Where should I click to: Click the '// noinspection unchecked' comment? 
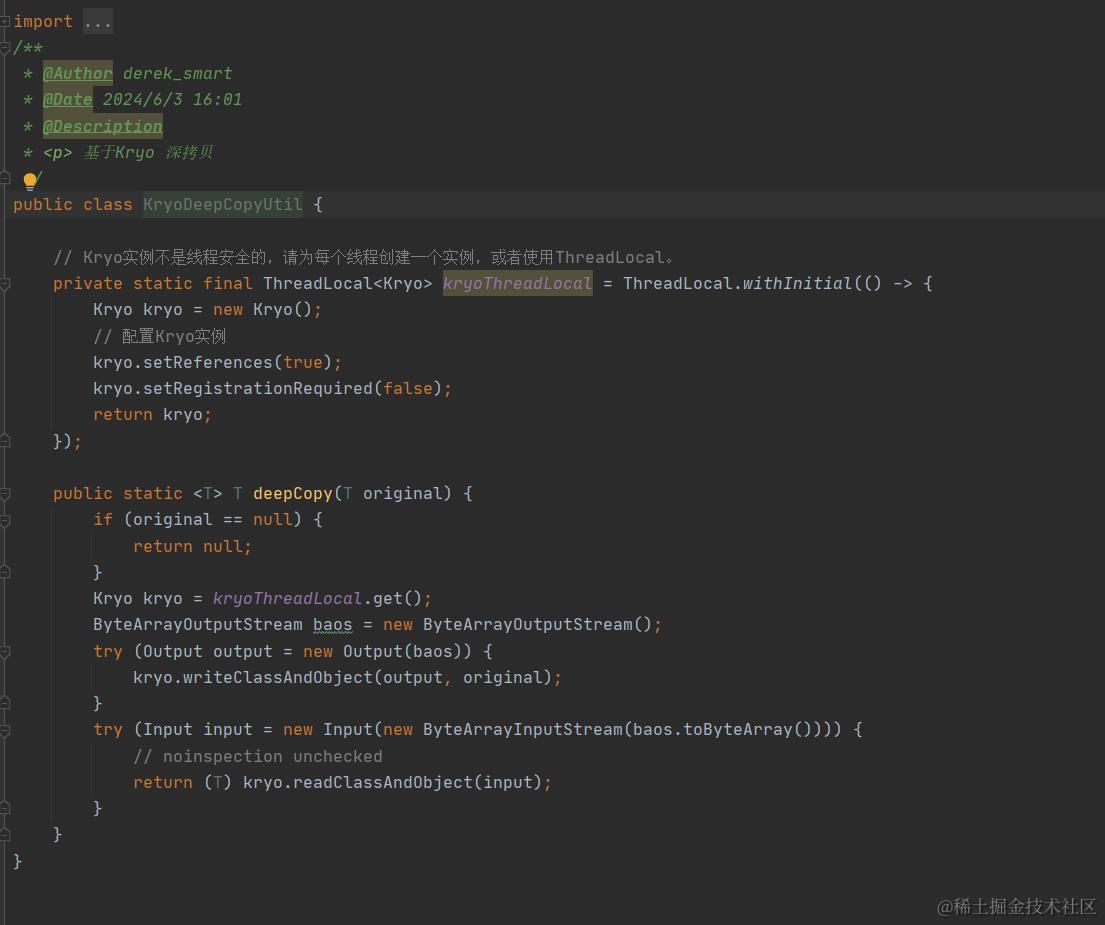(258, 756)
